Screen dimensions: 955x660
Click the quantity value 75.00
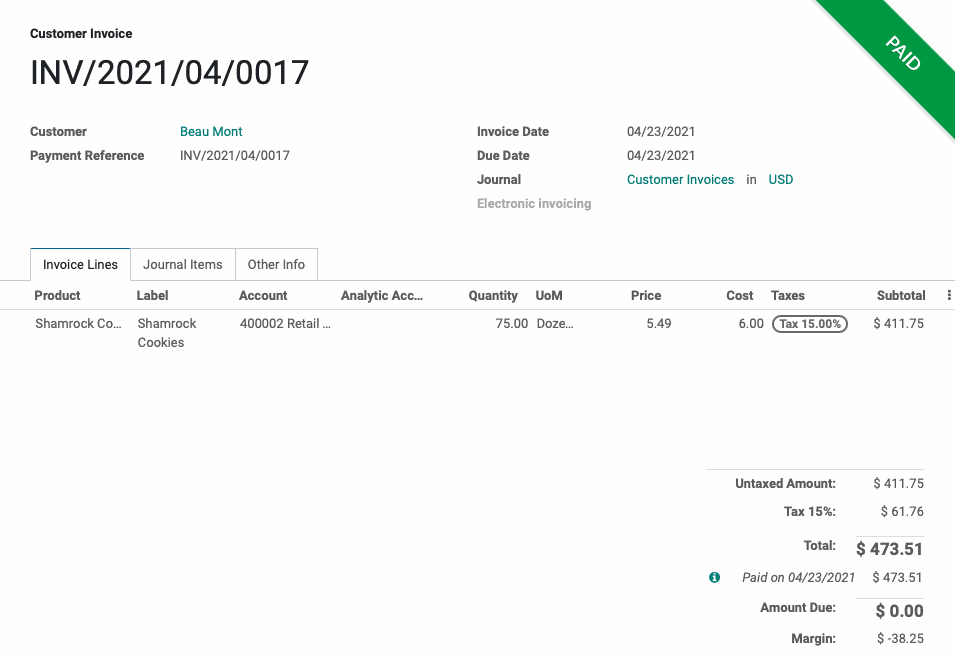point(512,323)
